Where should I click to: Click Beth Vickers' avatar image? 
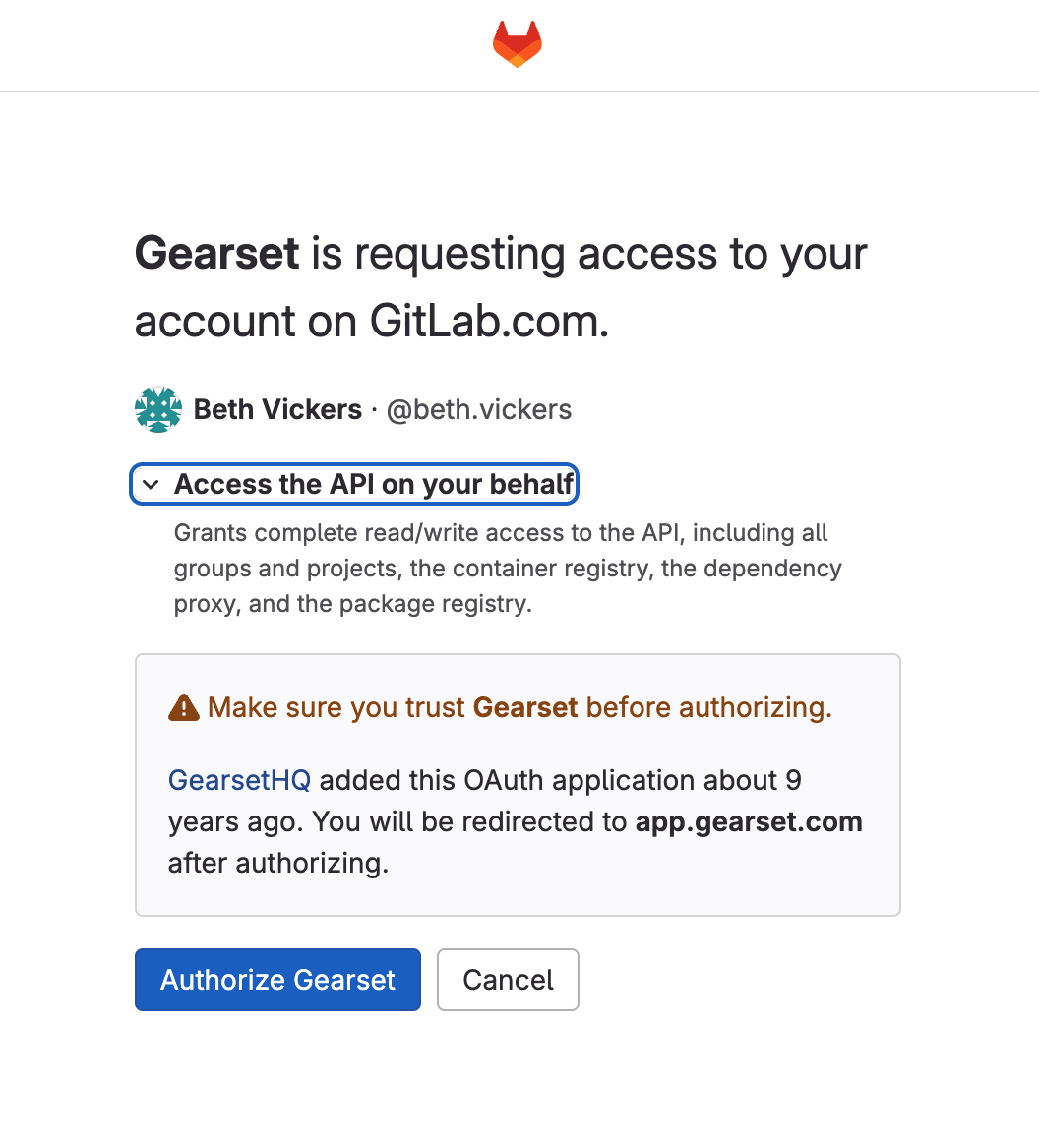pyautogui.click(x=158, y=410)
